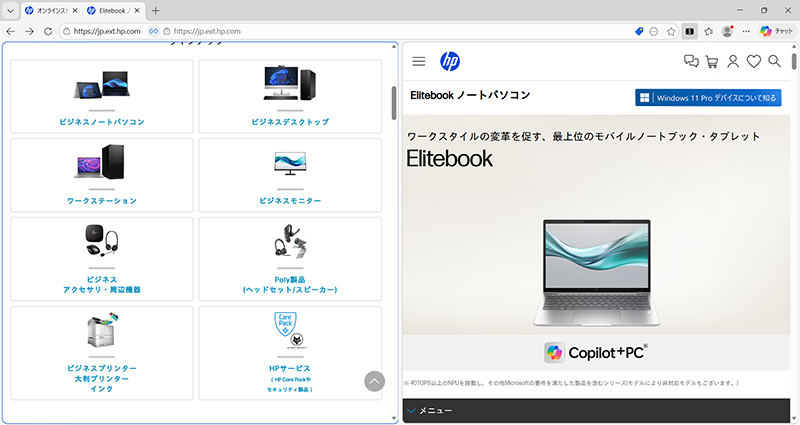Click the round back-to-top arrow button

click(x=374, y=381)
